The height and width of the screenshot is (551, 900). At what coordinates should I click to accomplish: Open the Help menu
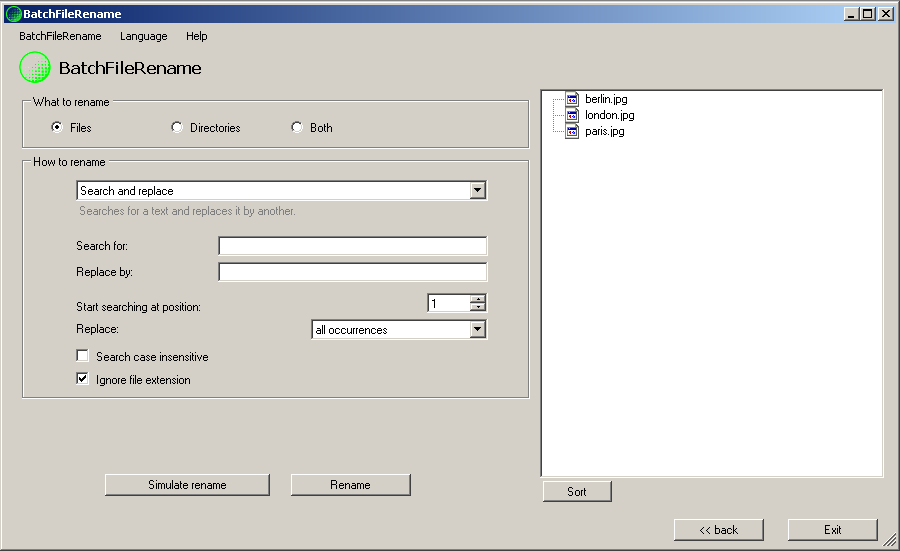(196, 36)
